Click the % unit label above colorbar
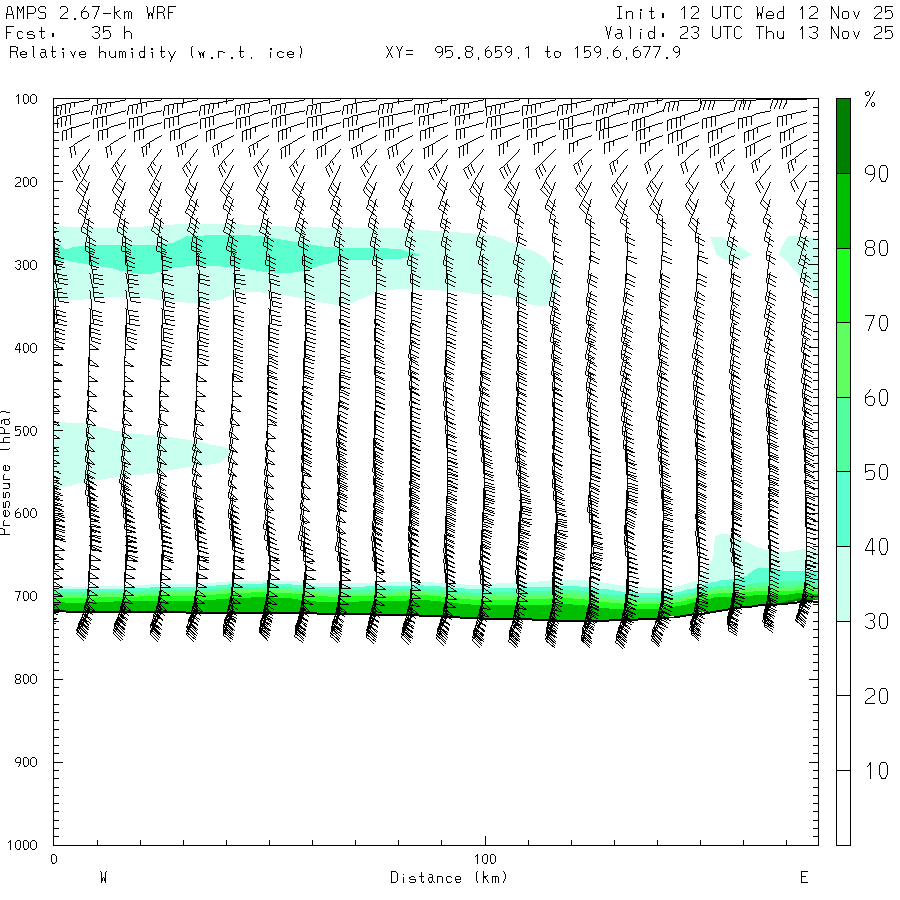This screenshot has height=900, width=900. [x=870, y=100]
